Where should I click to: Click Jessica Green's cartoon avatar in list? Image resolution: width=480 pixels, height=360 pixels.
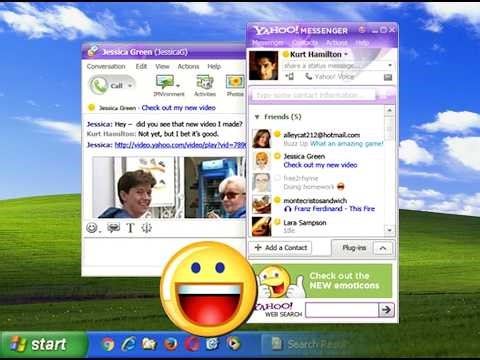pyautogui.click(x=262, y=161)
